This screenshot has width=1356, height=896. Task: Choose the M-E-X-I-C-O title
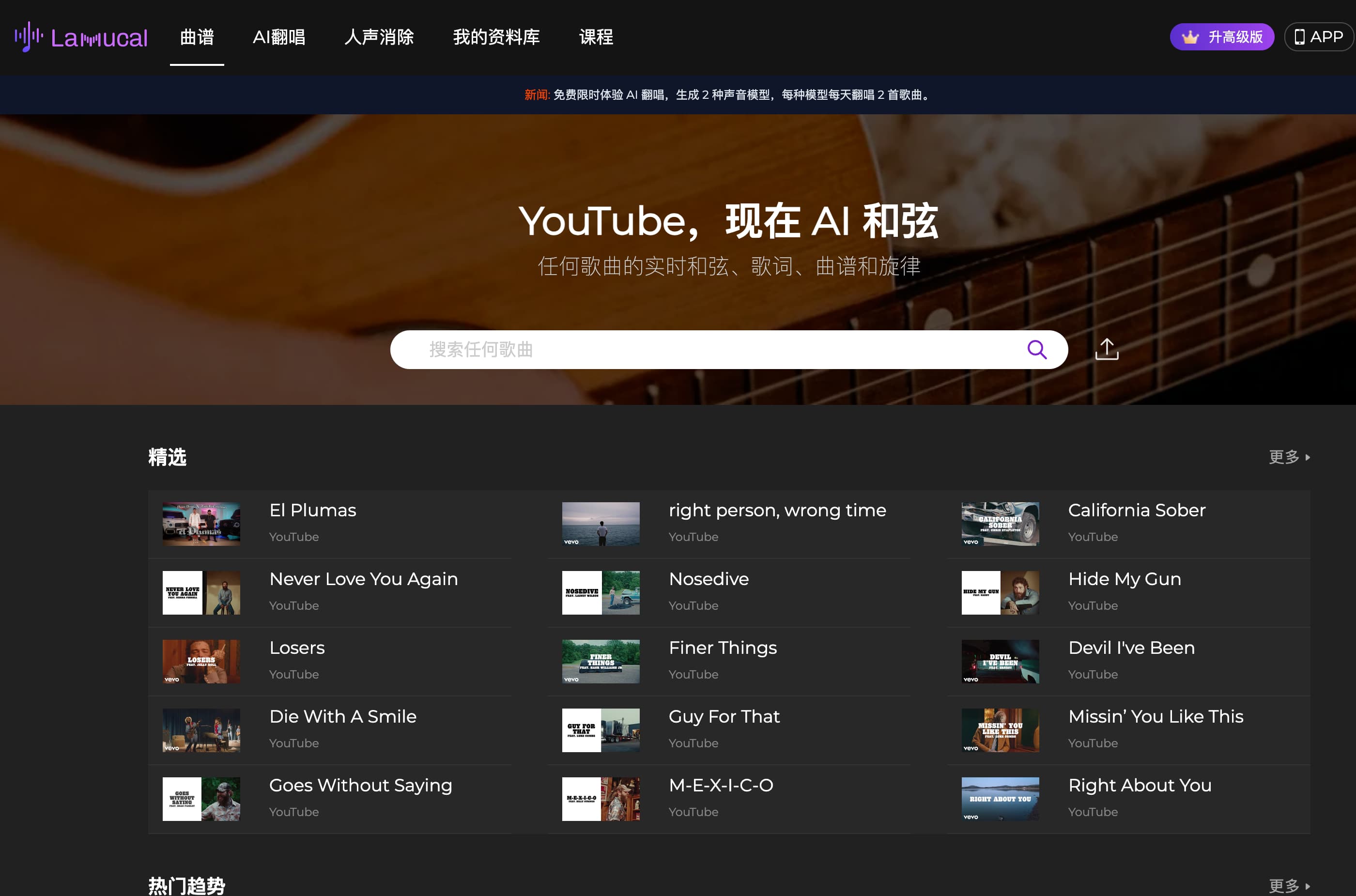click(x=721, y=786)
